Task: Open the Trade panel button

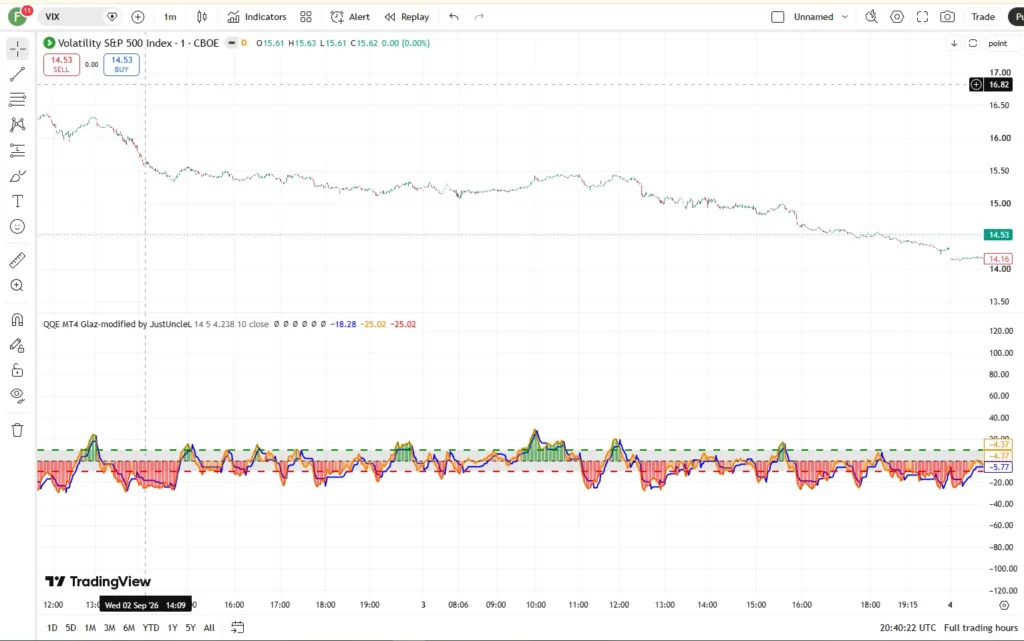Action: pyautogui.click(x=983, y=17)
